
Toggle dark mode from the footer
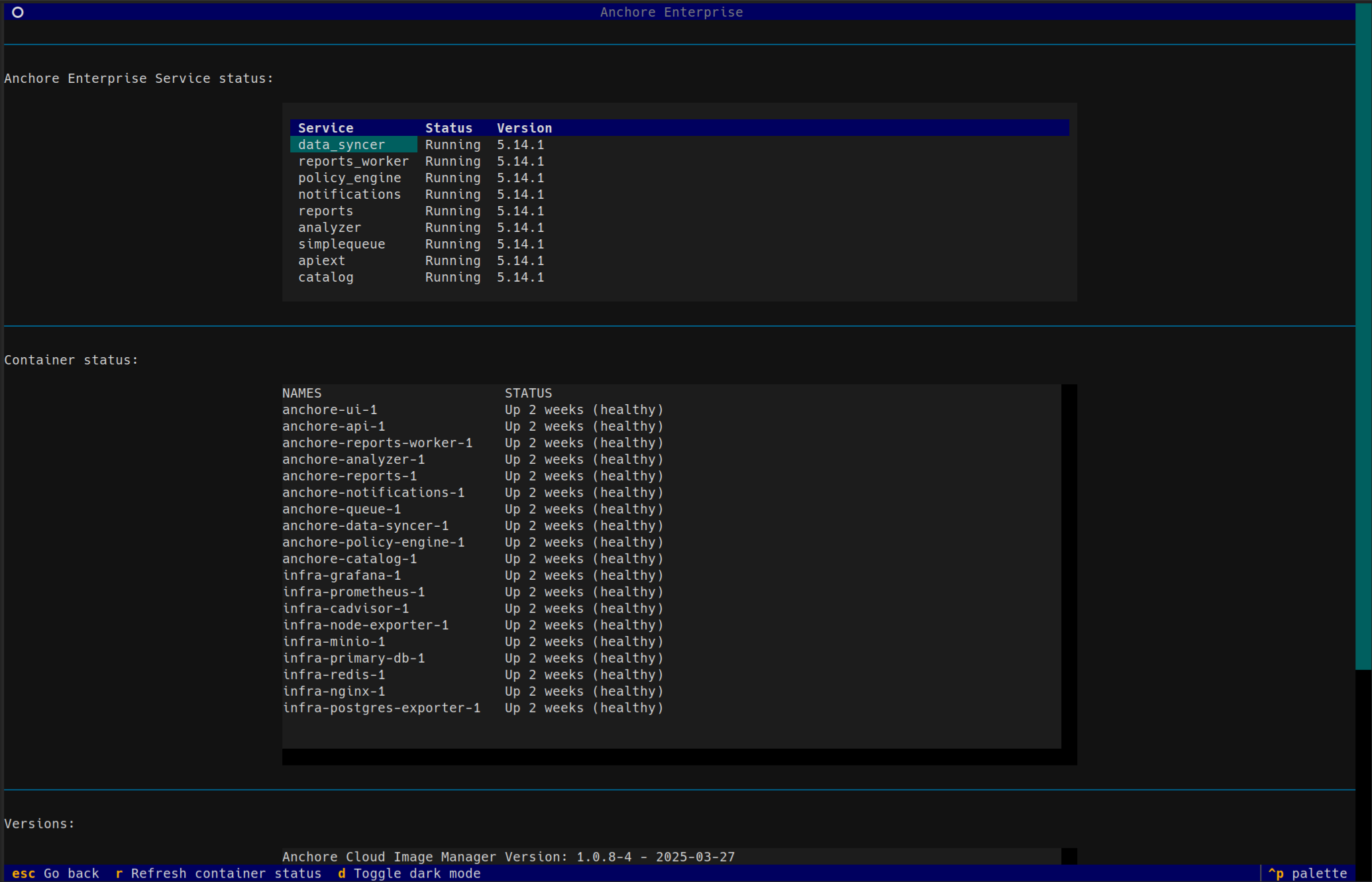(x=409, y=873)
